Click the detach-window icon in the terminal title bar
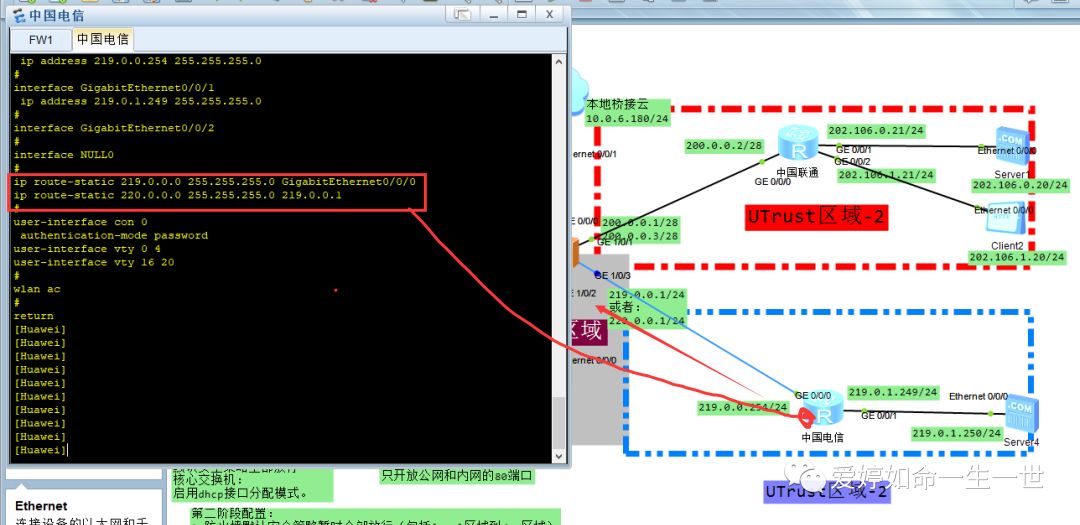Viewport: 1080px width, 525px height. tap(463, 14)
